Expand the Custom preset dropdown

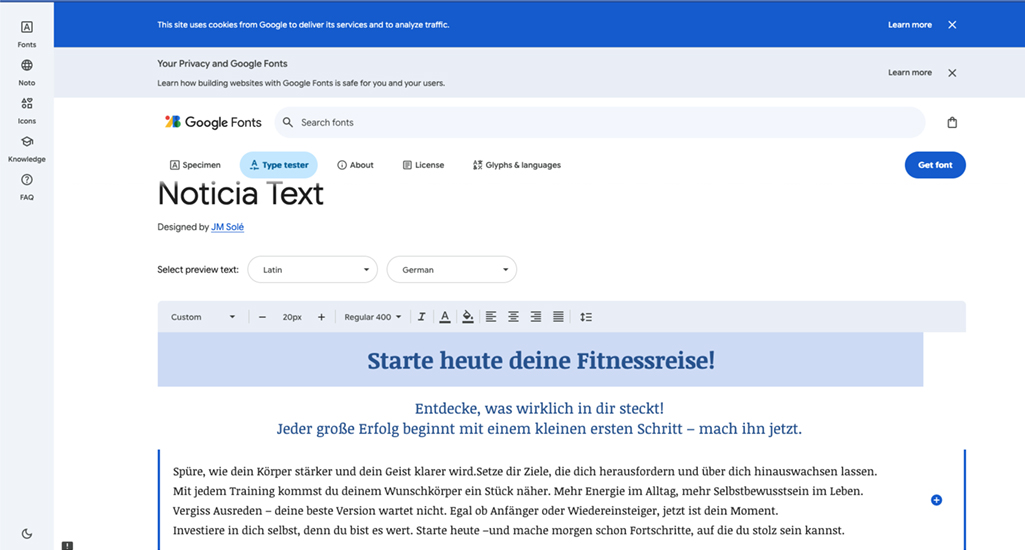(203, 317)
